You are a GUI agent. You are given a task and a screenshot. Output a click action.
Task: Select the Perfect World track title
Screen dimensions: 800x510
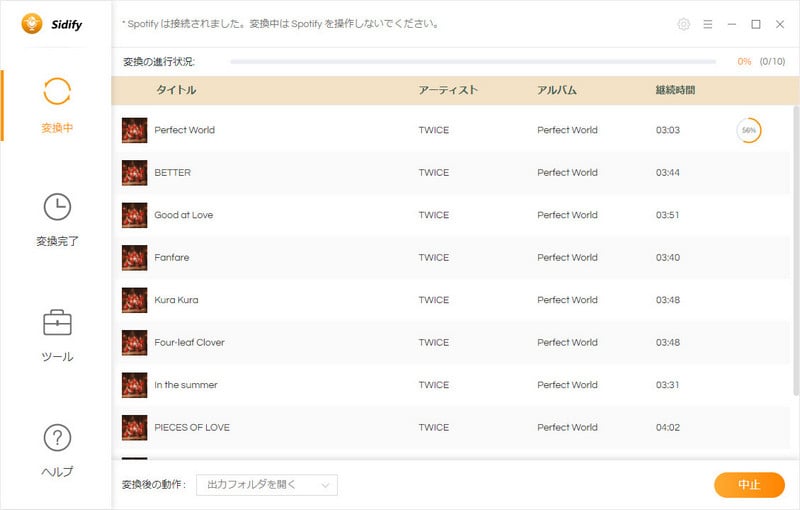[x=185, y=130]
